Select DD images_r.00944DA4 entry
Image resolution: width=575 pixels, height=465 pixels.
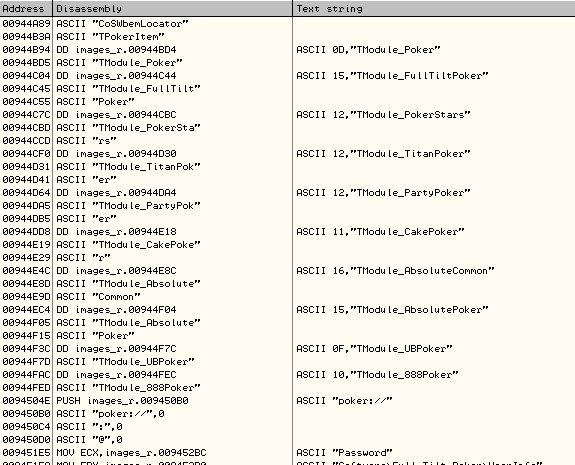tap(116, 193)
